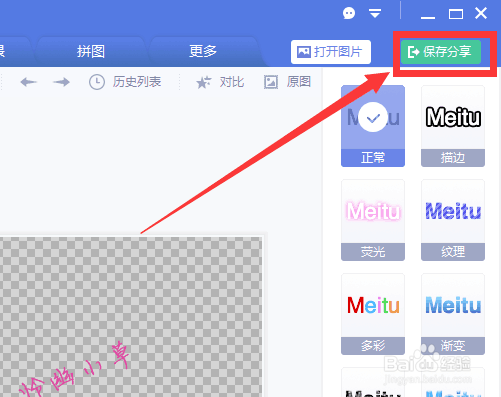This screenshot has height=397, width=501.
Task: Open the feedback chat bubble icon
Action: pos(349,13)
